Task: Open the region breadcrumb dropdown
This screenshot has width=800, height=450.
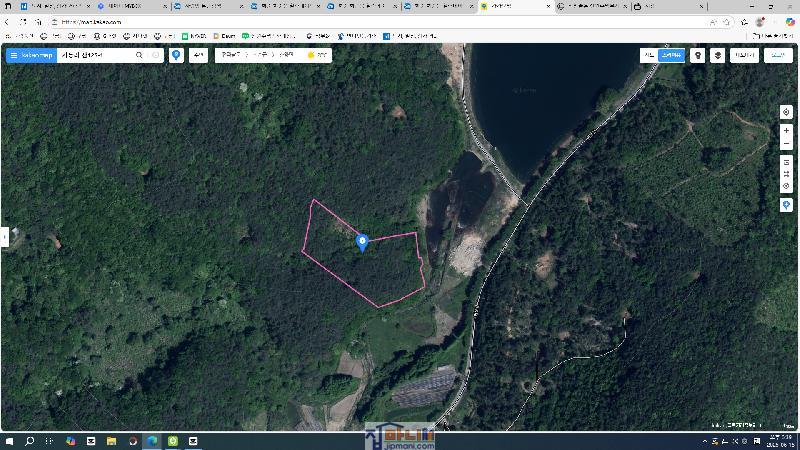Action: (x=258, y=56)
